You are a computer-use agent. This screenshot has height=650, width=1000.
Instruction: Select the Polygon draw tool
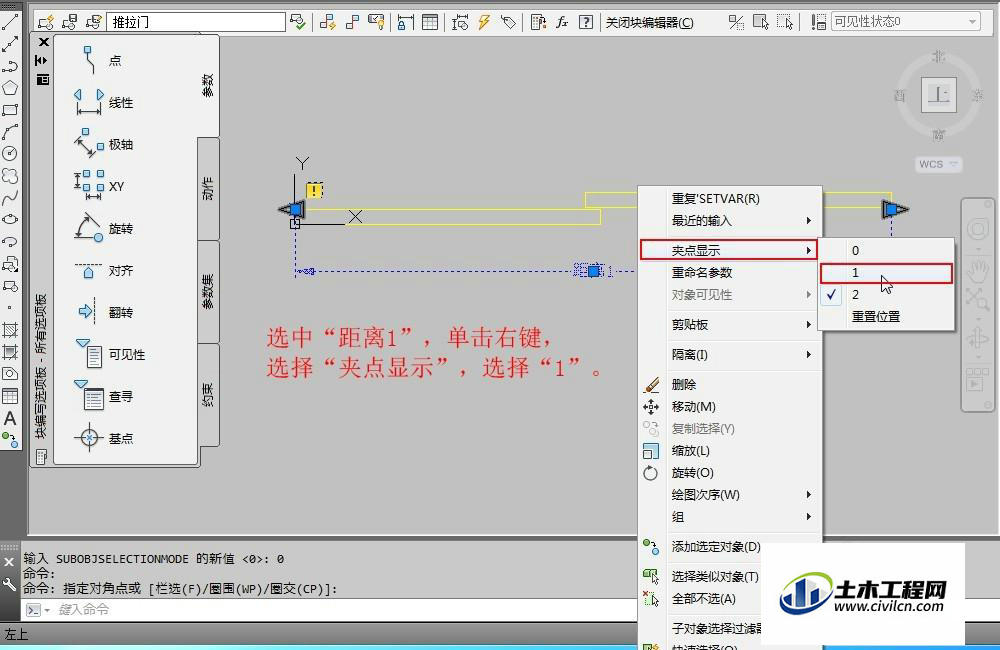tap(10, 88)
